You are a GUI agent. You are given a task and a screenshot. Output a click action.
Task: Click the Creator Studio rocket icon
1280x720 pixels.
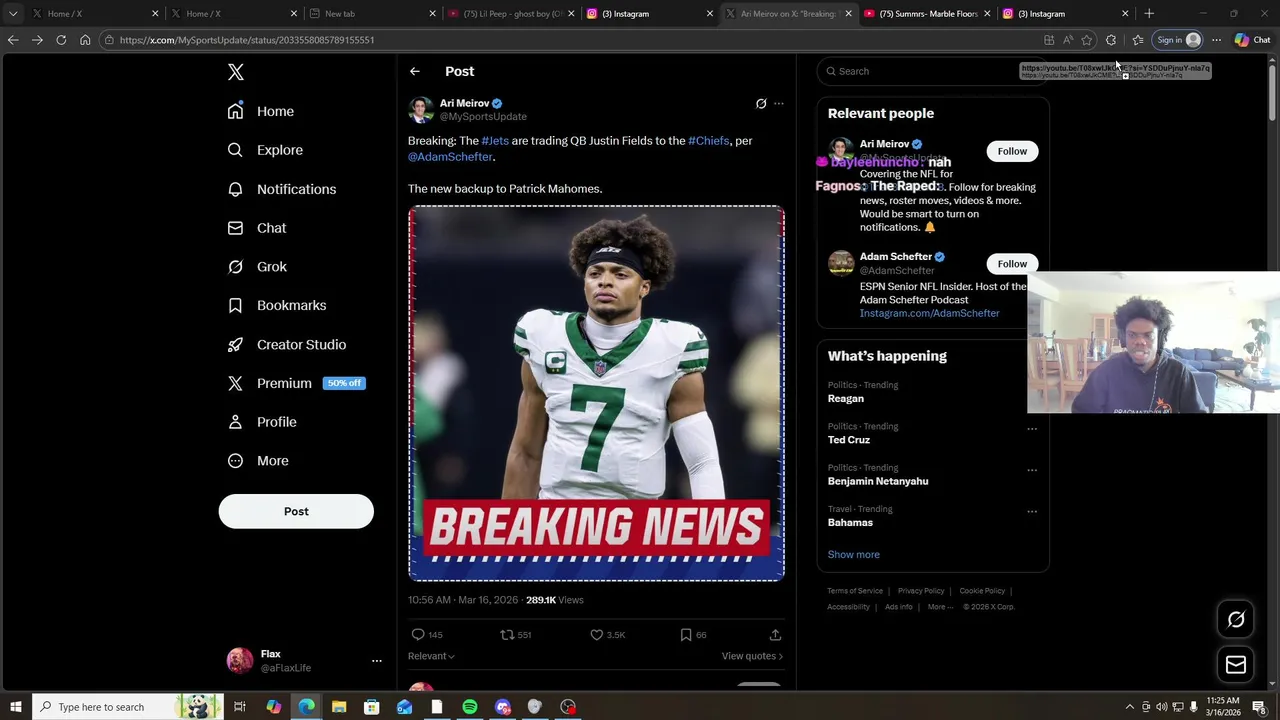tap(235, 344)
